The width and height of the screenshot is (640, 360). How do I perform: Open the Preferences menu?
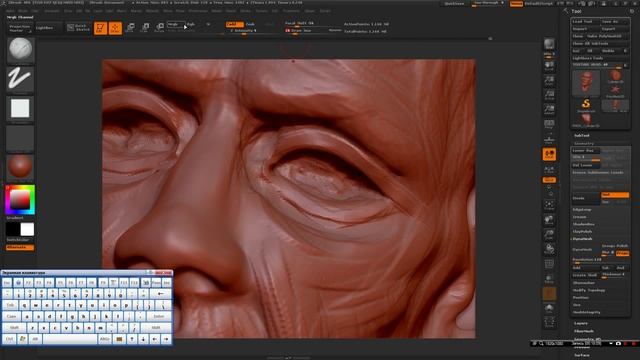198,11
